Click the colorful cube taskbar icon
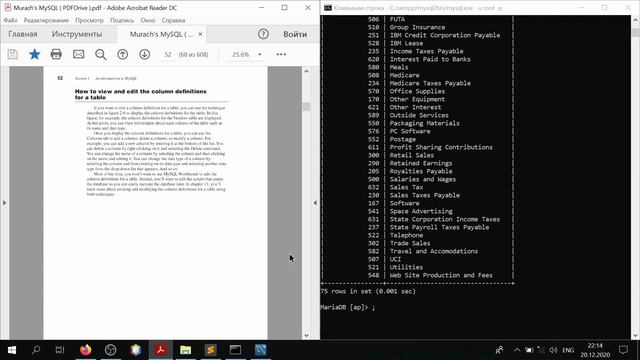The image size is (640, 360). click(136, 350)
